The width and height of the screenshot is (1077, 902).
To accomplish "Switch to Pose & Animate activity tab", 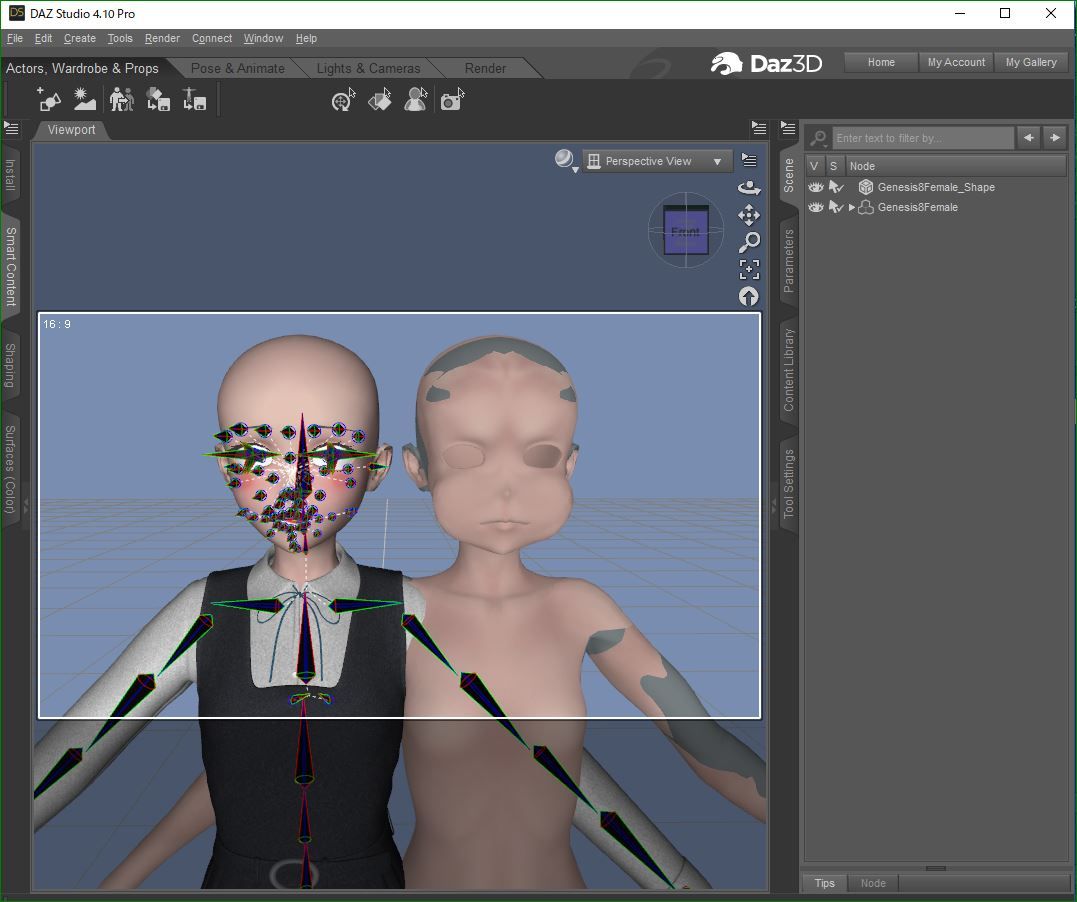I will (238, 68).
